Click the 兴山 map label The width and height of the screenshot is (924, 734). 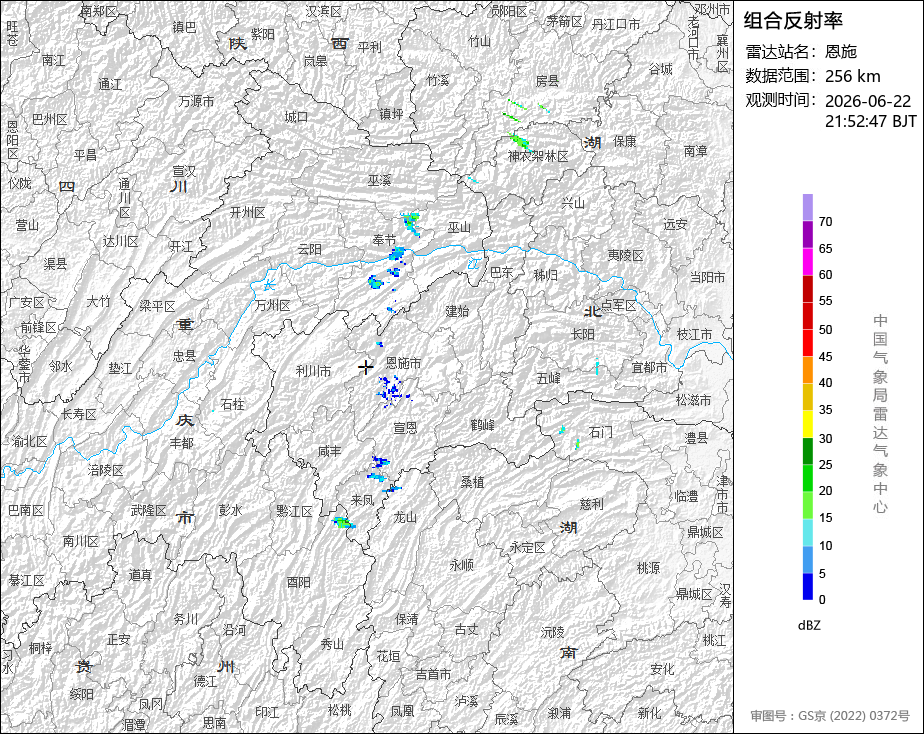click(x=573, y=203)
